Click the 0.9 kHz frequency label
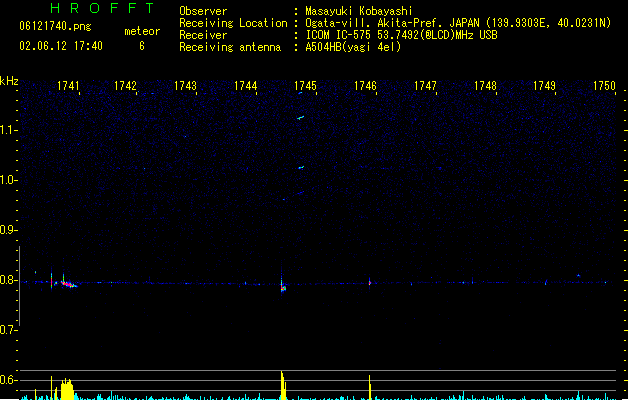 [8, 230]
